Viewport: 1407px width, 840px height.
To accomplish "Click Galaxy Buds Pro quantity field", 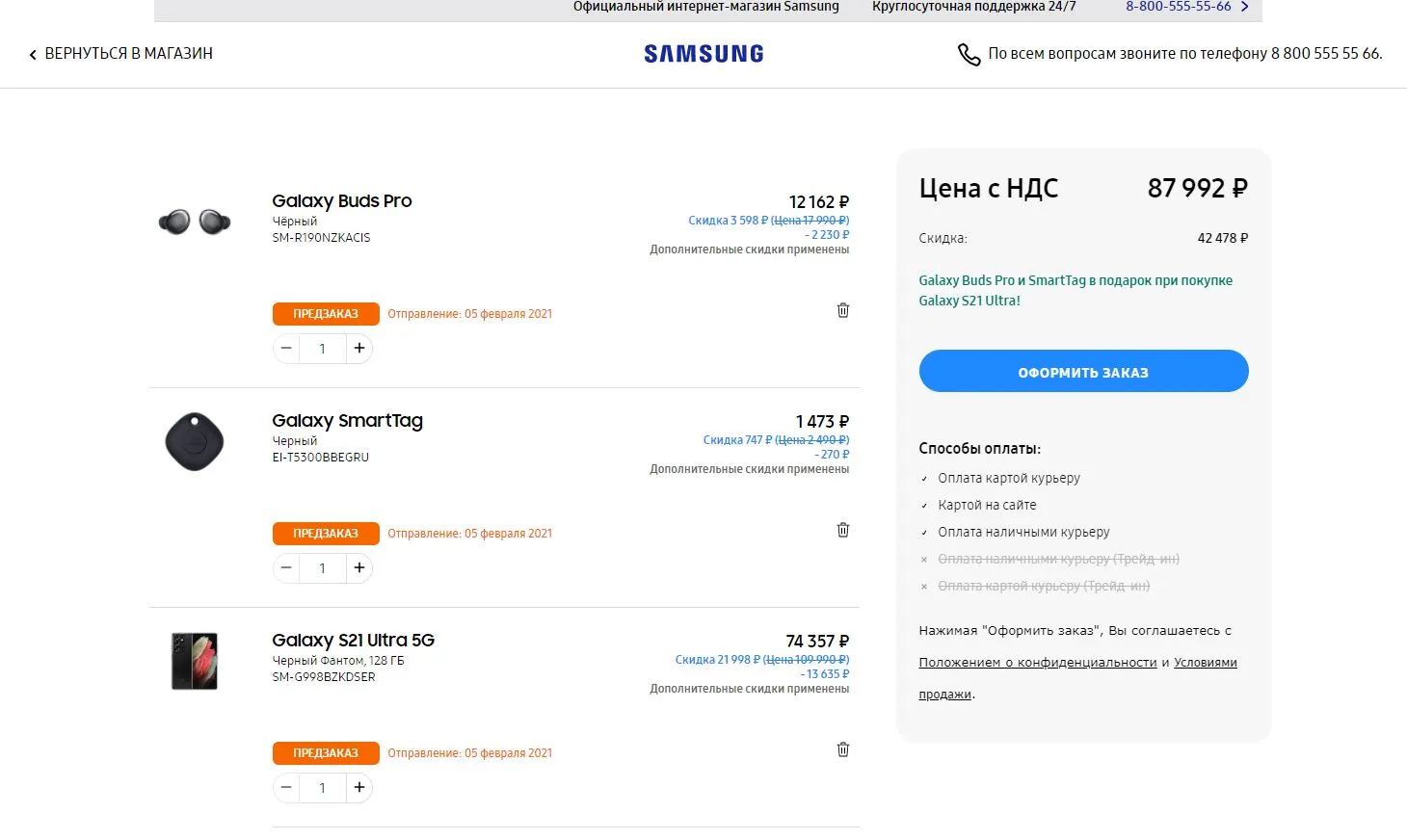I will coord(322,348).
